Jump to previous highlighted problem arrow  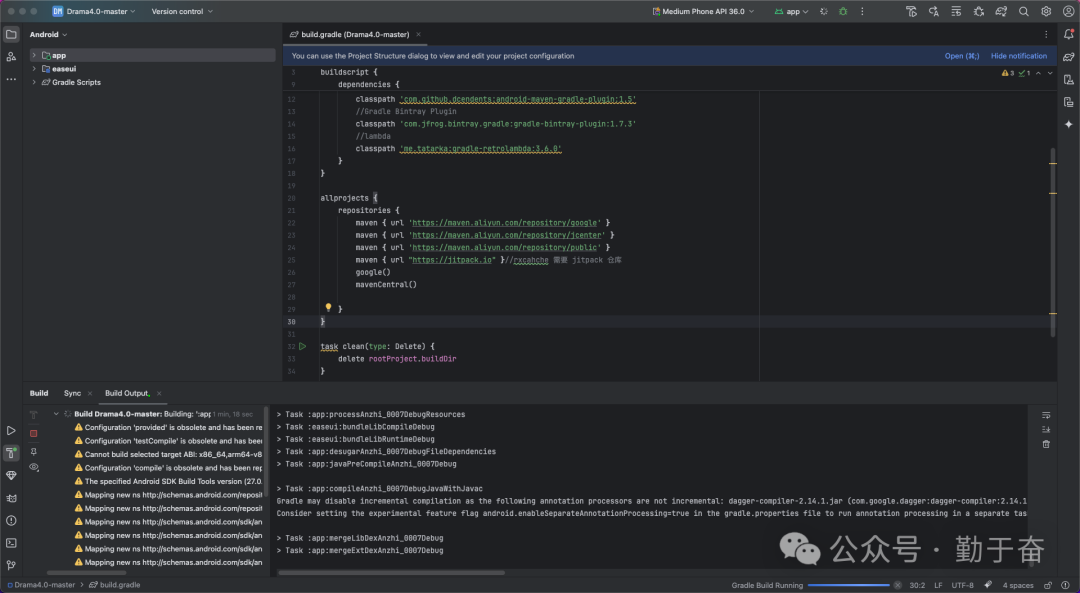pyautogui.click(x=1038, y=73)
